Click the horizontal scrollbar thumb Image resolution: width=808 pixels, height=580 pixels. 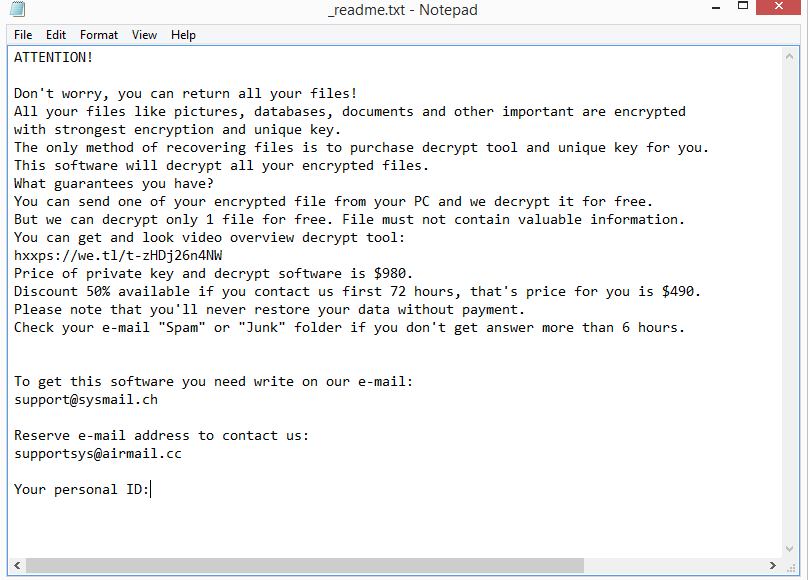(x=305, y=565)
